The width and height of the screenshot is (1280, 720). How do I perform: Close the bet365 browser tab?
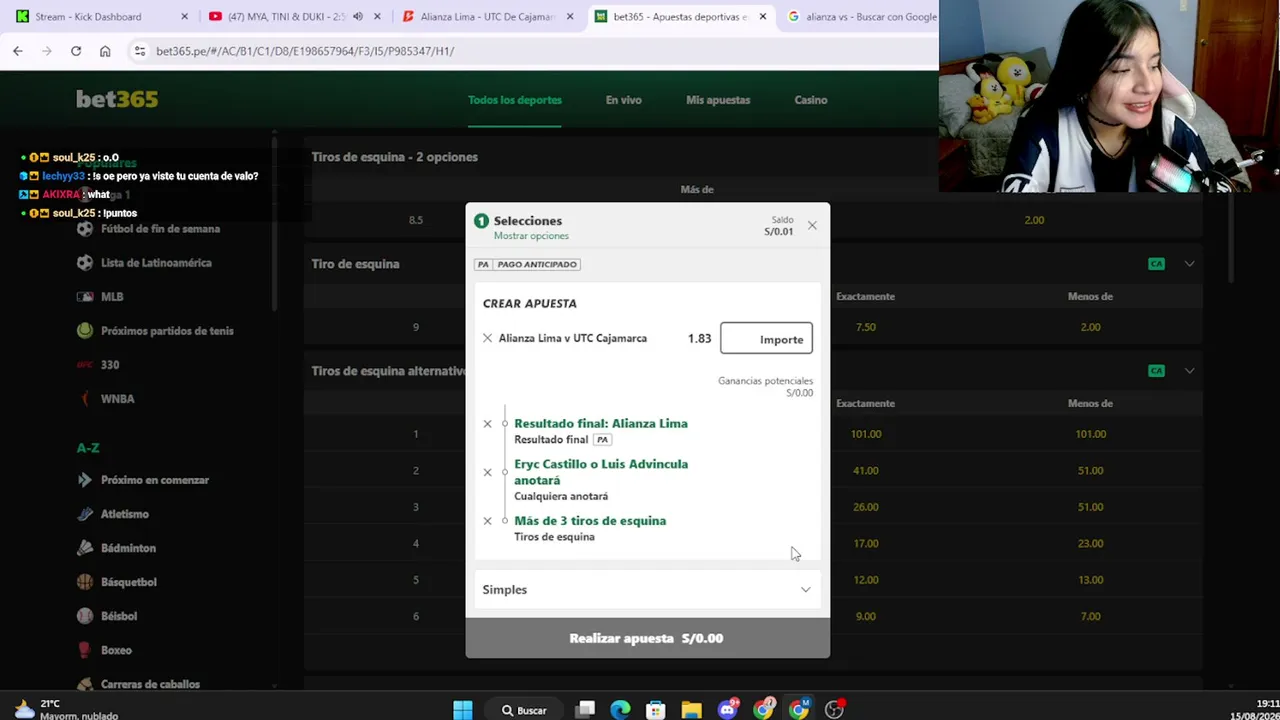point(763,17)
